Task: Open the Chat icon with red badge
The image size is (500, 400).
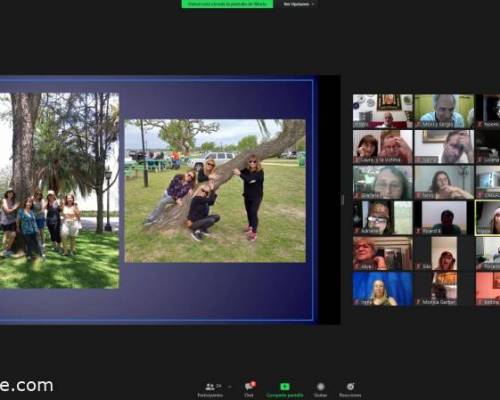Action: pos(250,386)
